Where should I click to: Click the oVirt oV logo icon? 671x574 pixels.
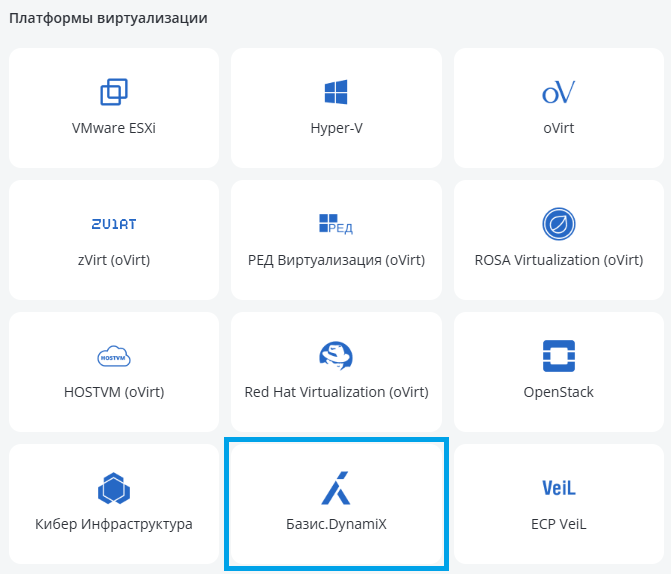click(558, 92)
